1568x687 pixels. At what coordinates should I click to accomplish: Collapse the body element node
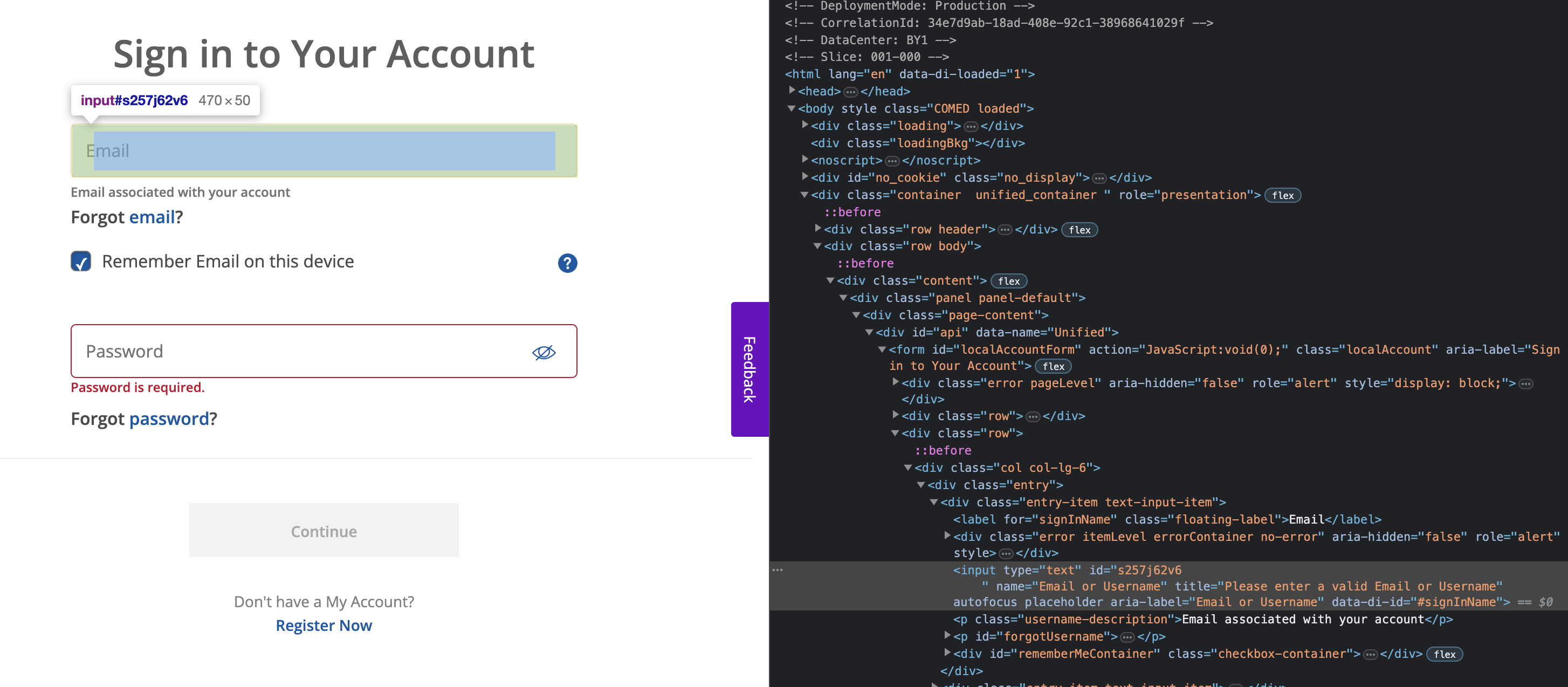(790, 108)
